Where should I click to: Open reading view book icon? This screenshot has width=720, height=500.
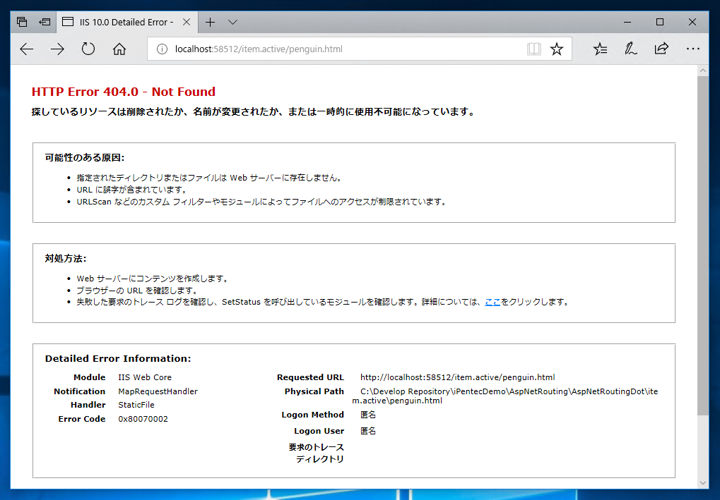click(x=534, y=49)
